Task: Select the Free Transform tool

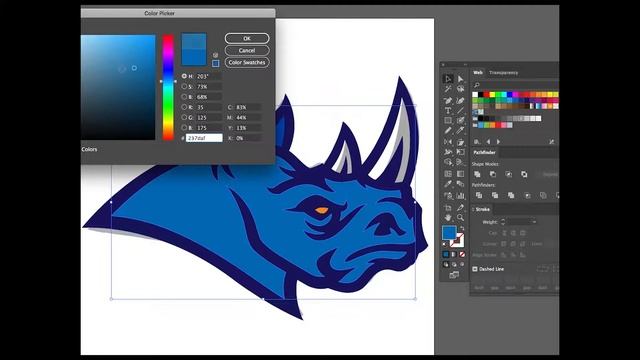Action: [x=460, y=152]
